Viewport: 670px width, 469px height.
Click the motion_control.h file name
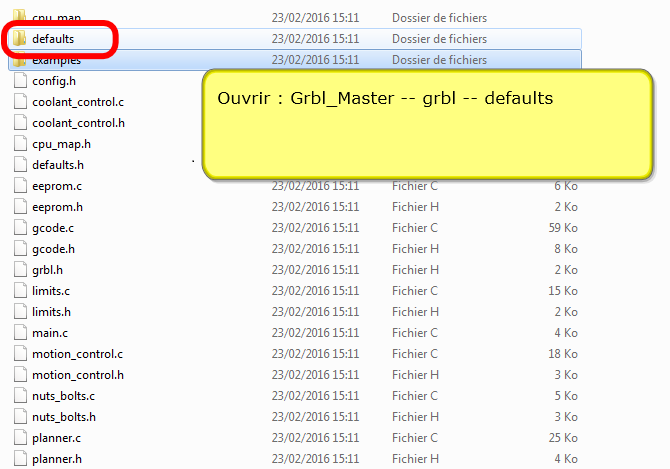[x=77, y=375]
